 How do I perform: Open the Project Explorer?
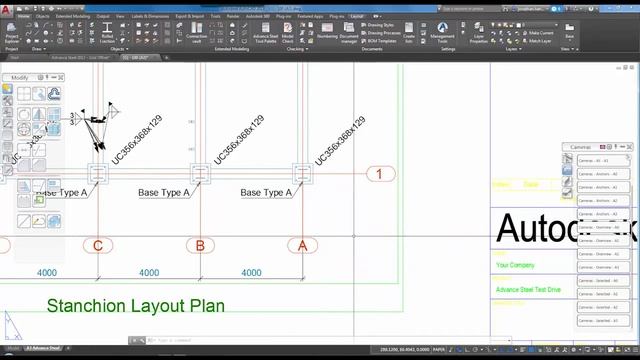pyautogui.click(x=11, y=33)
